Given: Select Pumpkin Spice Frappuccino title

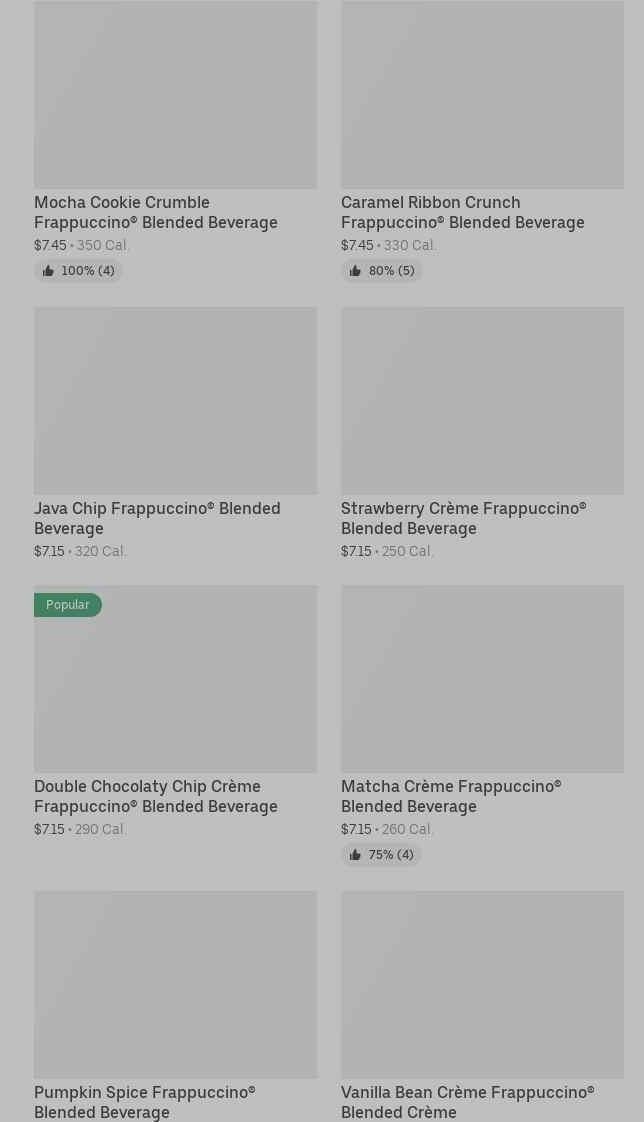Looking at the screenshot, I should pos(145,1102).
